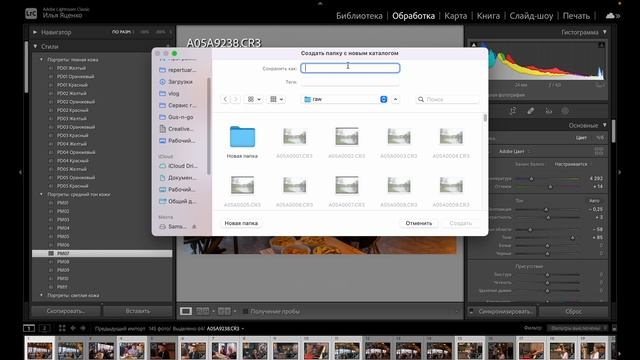640x360 pixels.
Task: Click Синхронизировать... button
Action: pyautogui.click(x=505, y=311)
